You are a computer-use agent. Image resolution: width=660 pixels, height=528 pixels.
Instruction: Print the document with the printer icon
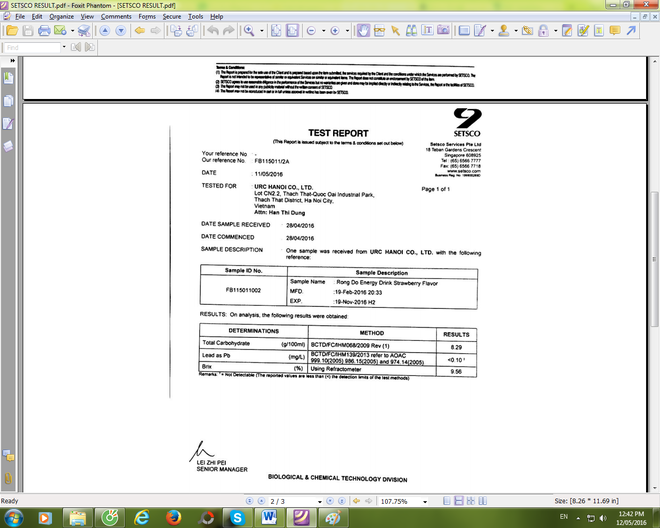click(44, 31)
